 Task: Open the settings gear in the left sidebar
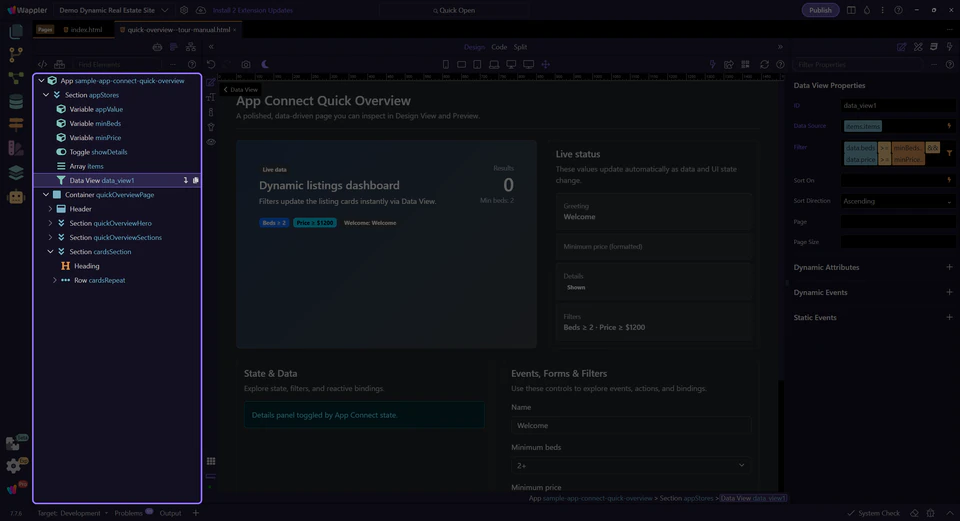pos(13,466)
